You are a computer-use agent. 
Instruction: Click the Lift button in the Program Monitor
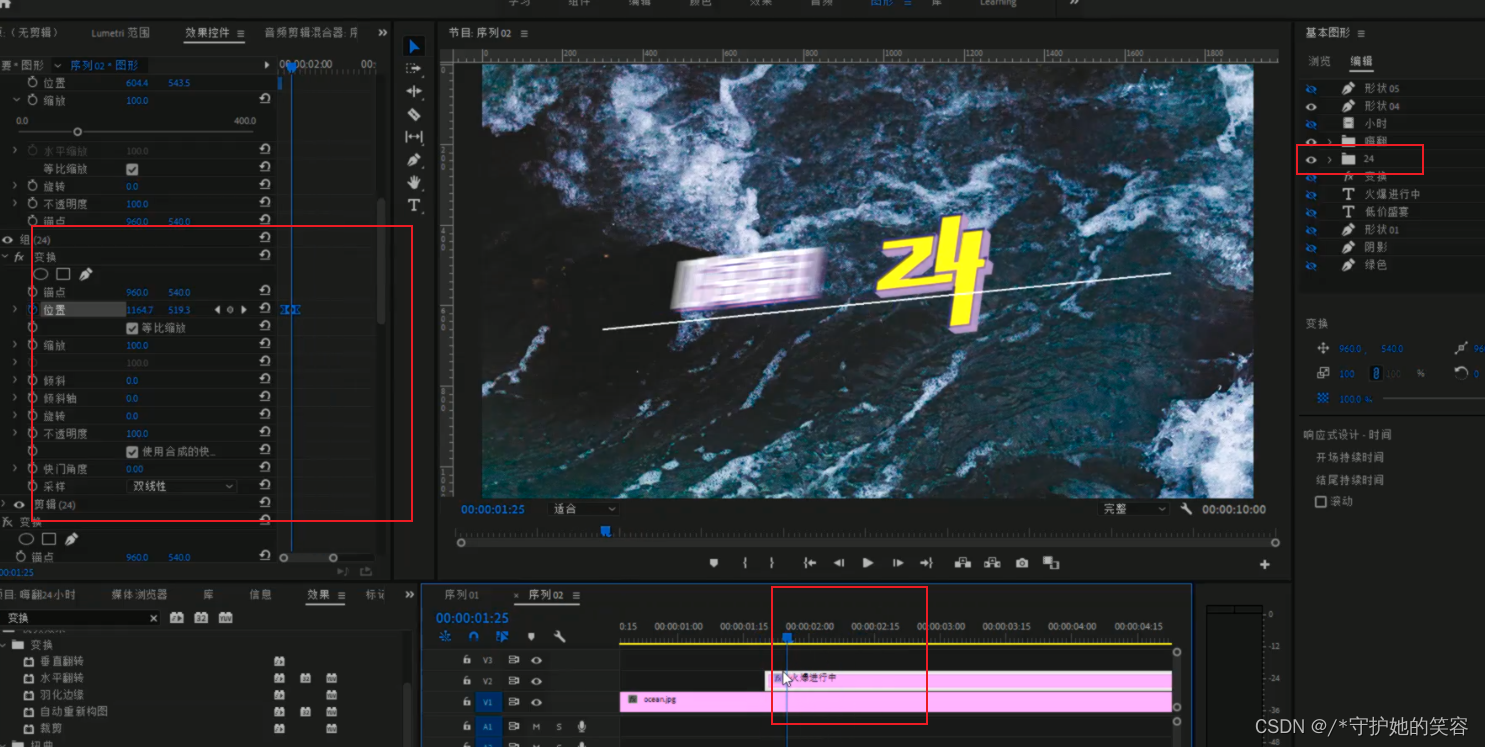962,563
